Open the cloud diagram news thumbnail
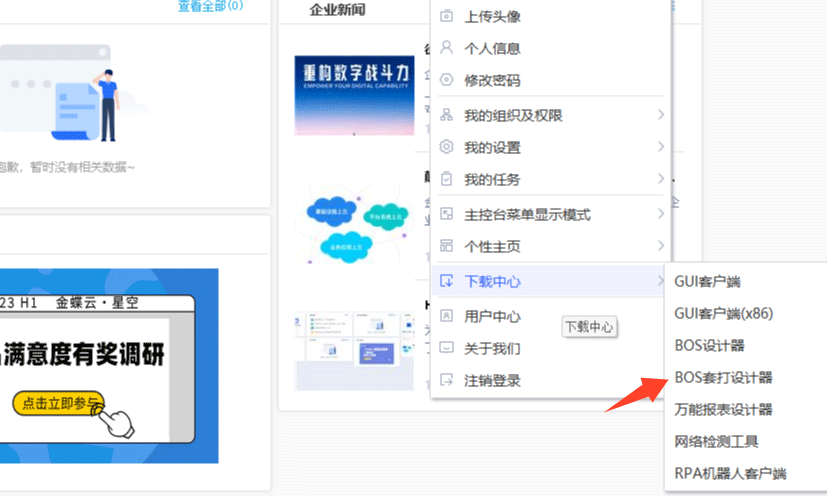 click(354, 223)
